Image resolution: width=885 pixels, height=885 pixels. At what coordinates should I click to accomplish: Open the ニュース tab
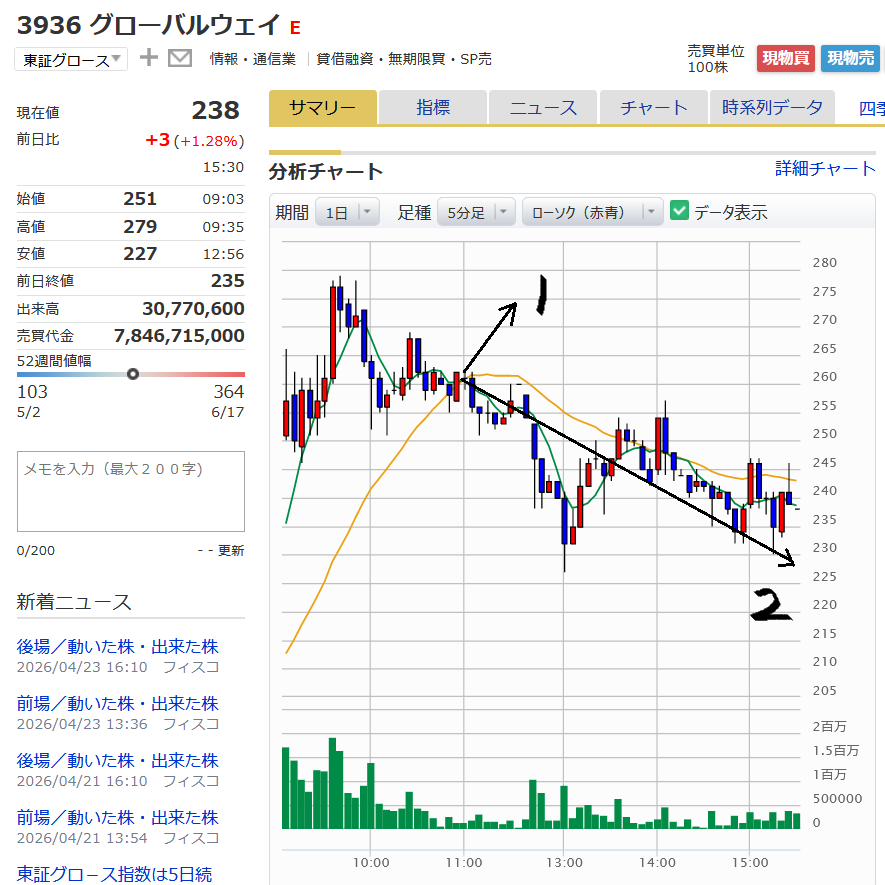543,108
